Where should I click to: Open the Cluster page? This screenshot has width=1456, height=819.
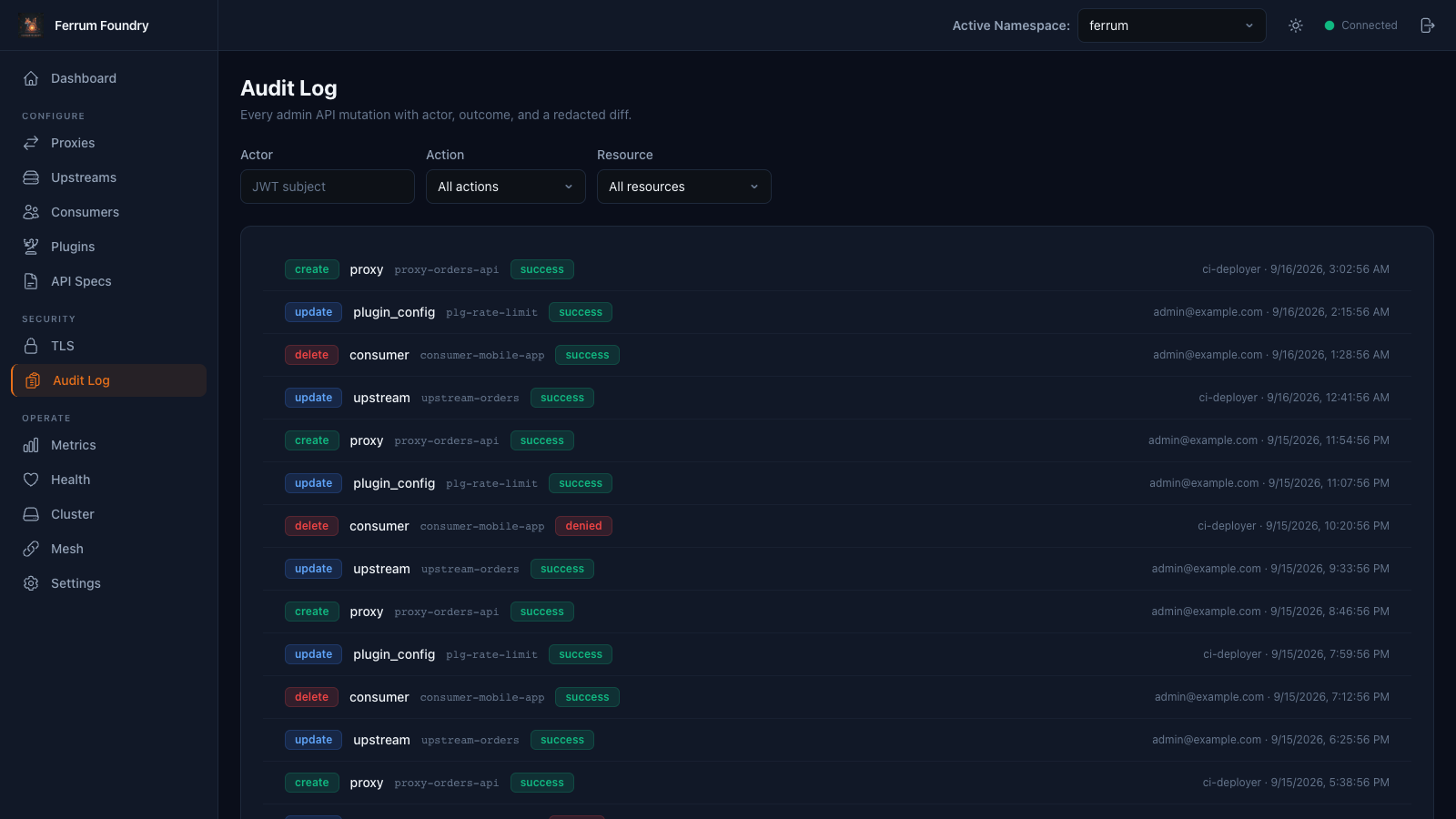(109, 514)
